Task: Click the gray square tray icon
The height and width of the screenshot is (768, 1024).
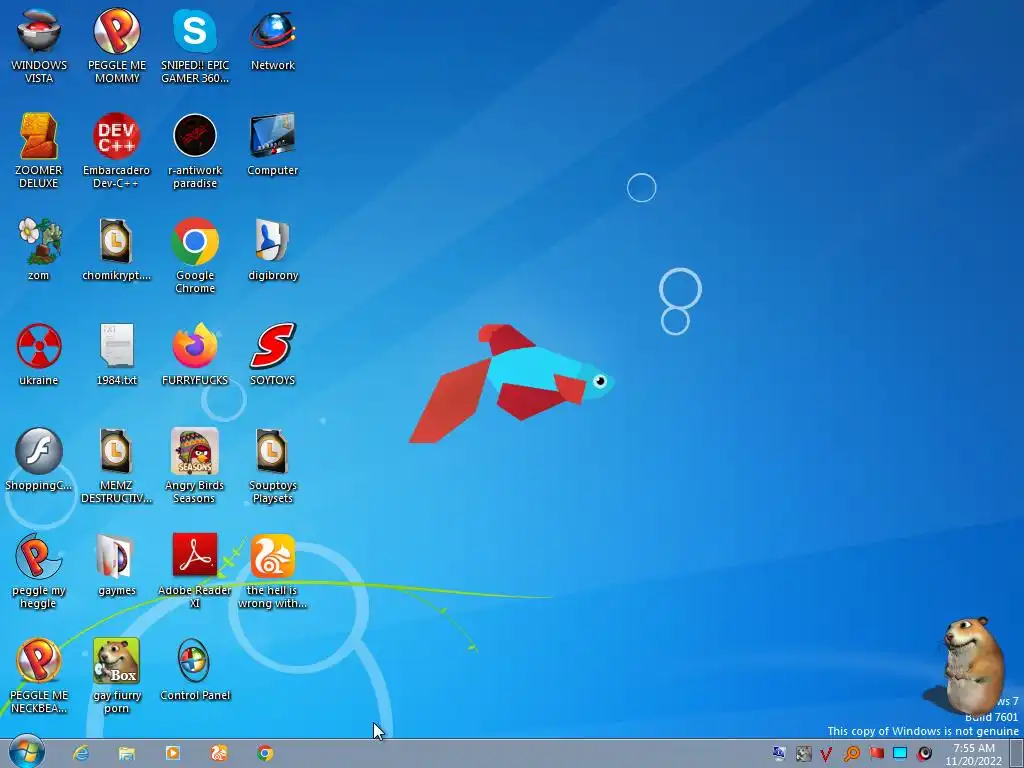Action: [x=803, y=754]
